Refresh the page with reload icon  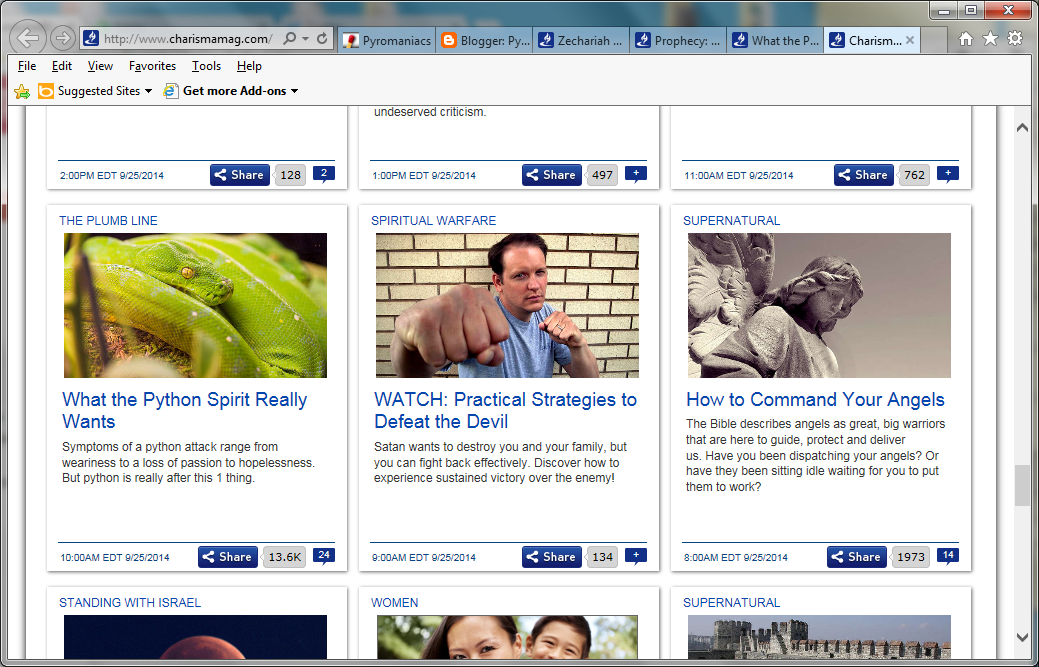(322, 38)
